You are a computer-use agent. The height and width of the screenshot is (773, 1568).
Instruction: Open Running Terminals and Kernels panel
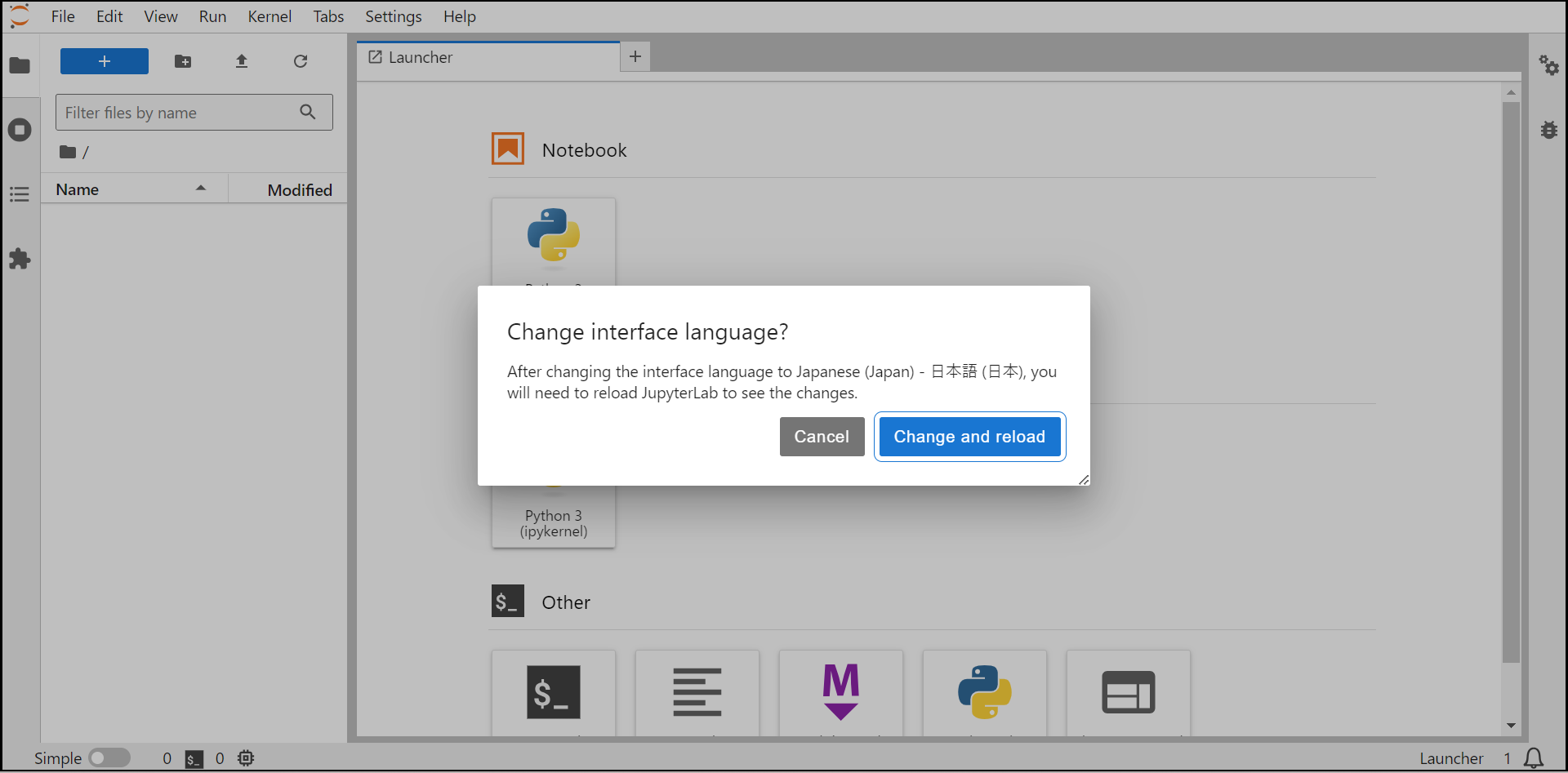(x=20, y=130)
